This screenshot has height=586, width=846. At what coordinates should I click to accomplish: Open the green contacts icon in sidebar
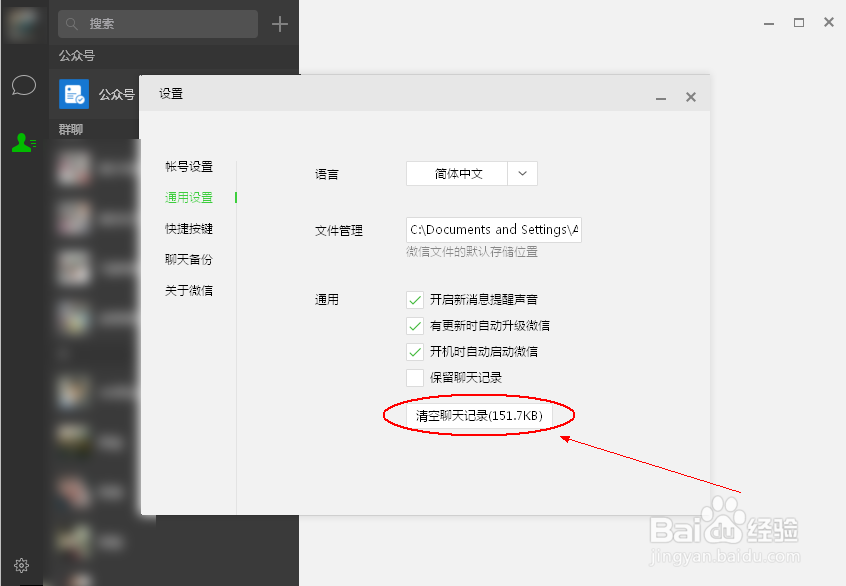[x=24, y=143]
